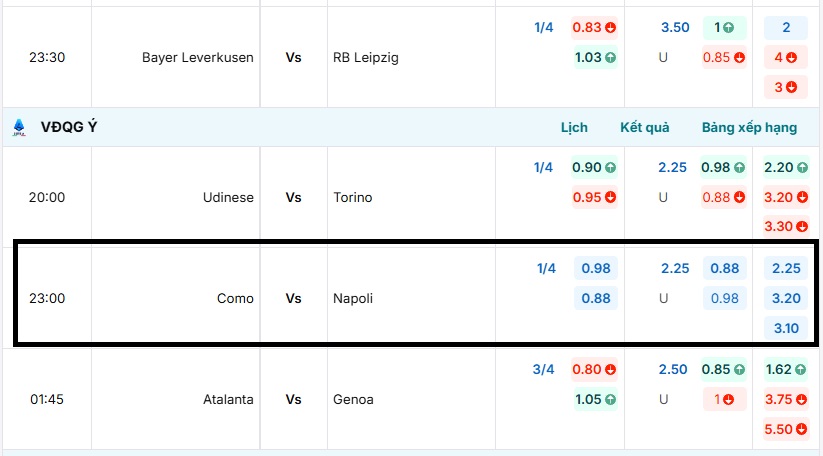Click the red down arrow on 0.83 odds
Screen dimensions: 823x456
[x=610, y=28]
